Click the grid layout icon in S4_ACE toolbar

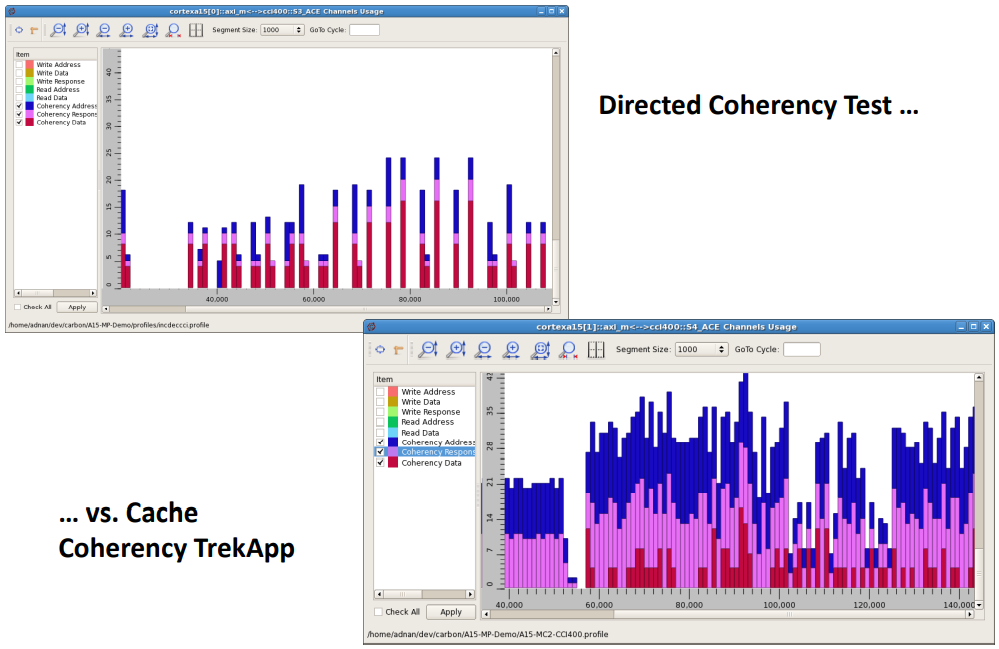[x=596, y=349]
